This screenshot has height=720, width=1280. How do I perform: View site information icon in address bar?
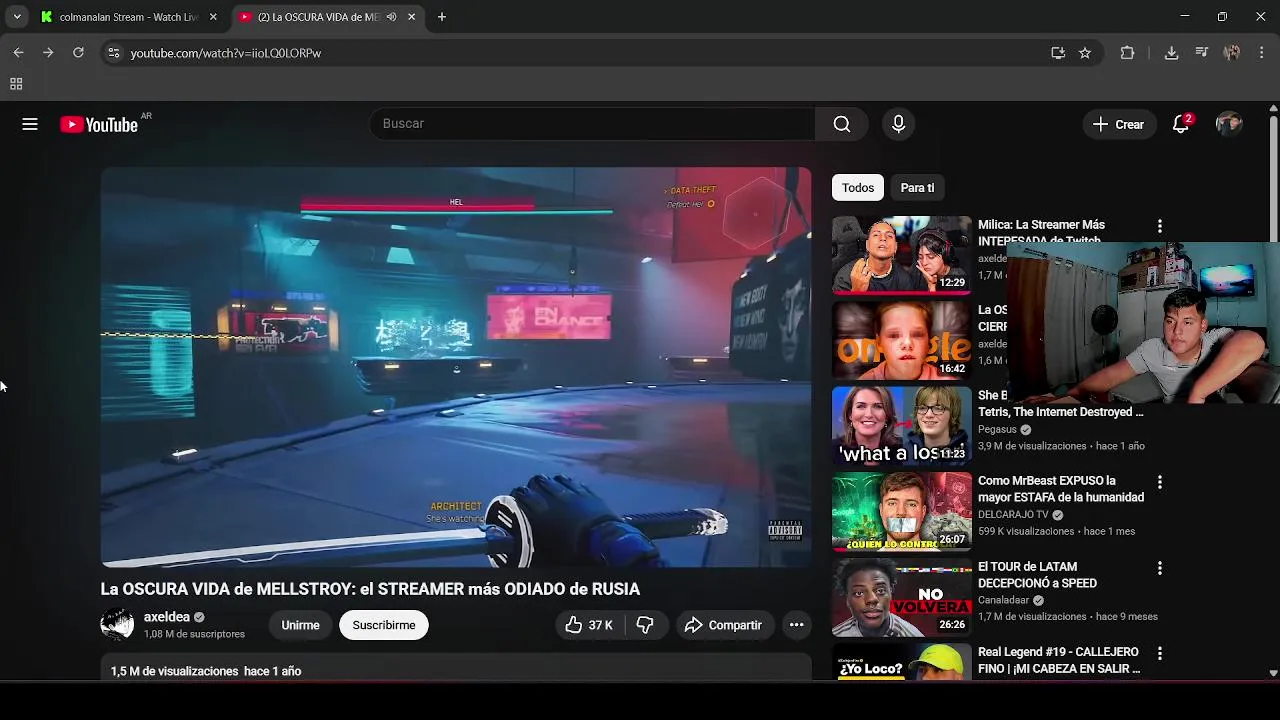click(x=114, y=53)
